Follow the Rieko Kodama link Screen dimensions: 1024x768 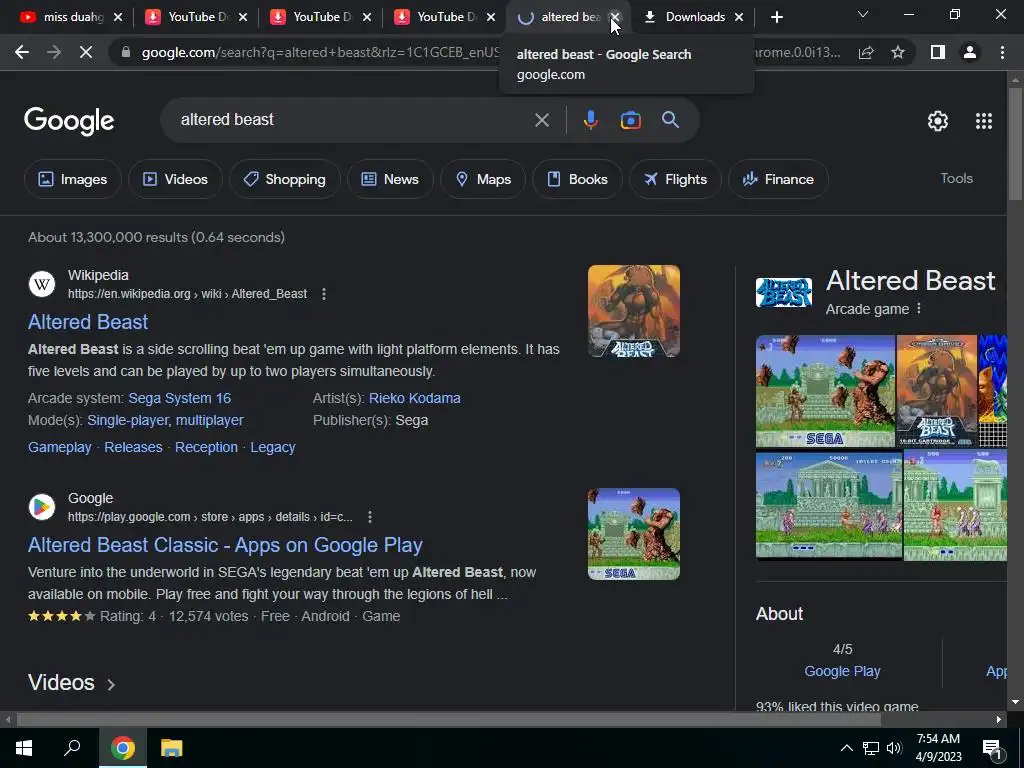tap(415, 398)
